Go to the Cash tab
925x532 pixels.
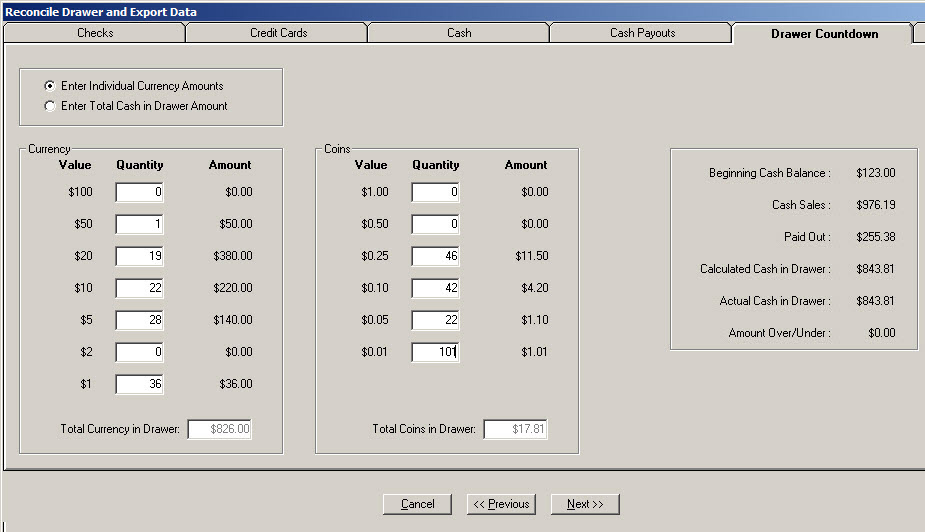[459, 33]
